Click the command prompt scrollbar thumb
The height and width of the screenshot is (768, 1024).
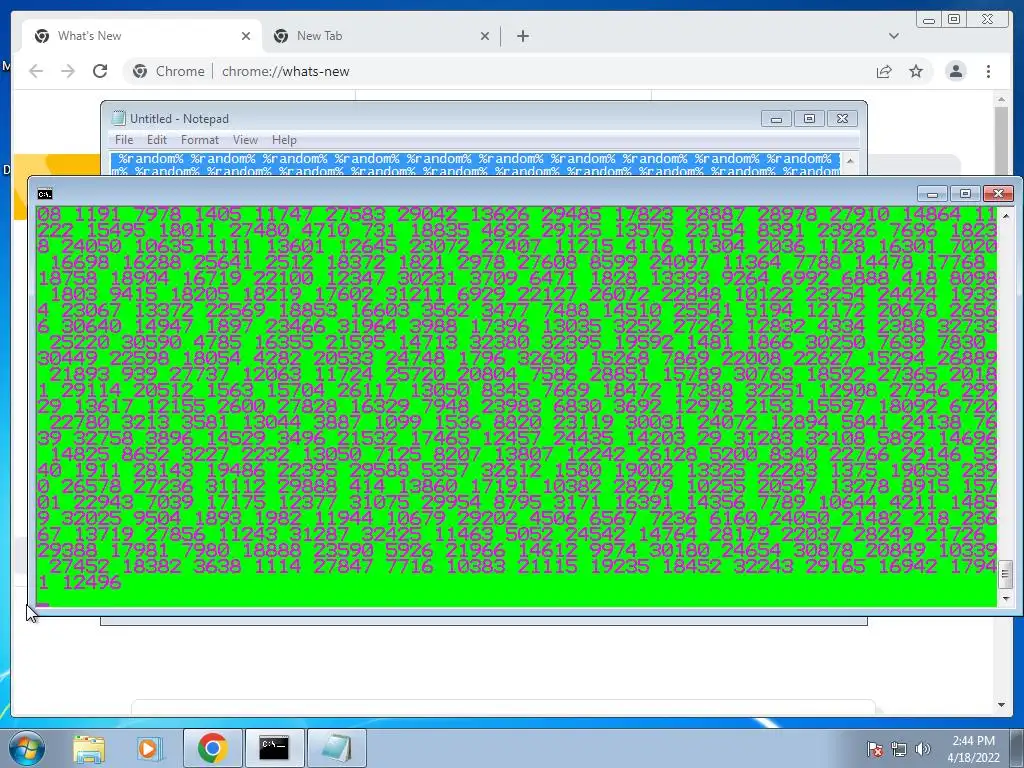(1006, 575)
